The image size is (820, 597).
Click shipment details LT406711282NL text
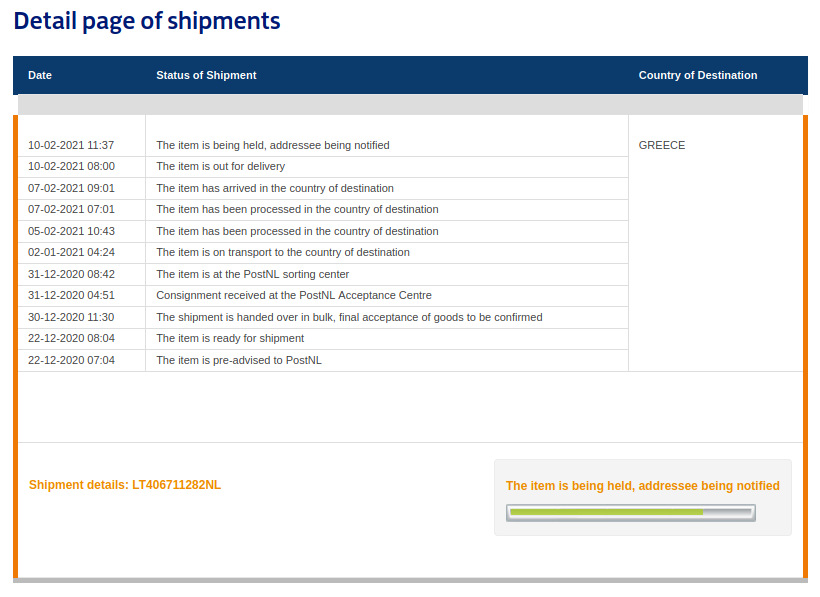coord(125,485)
